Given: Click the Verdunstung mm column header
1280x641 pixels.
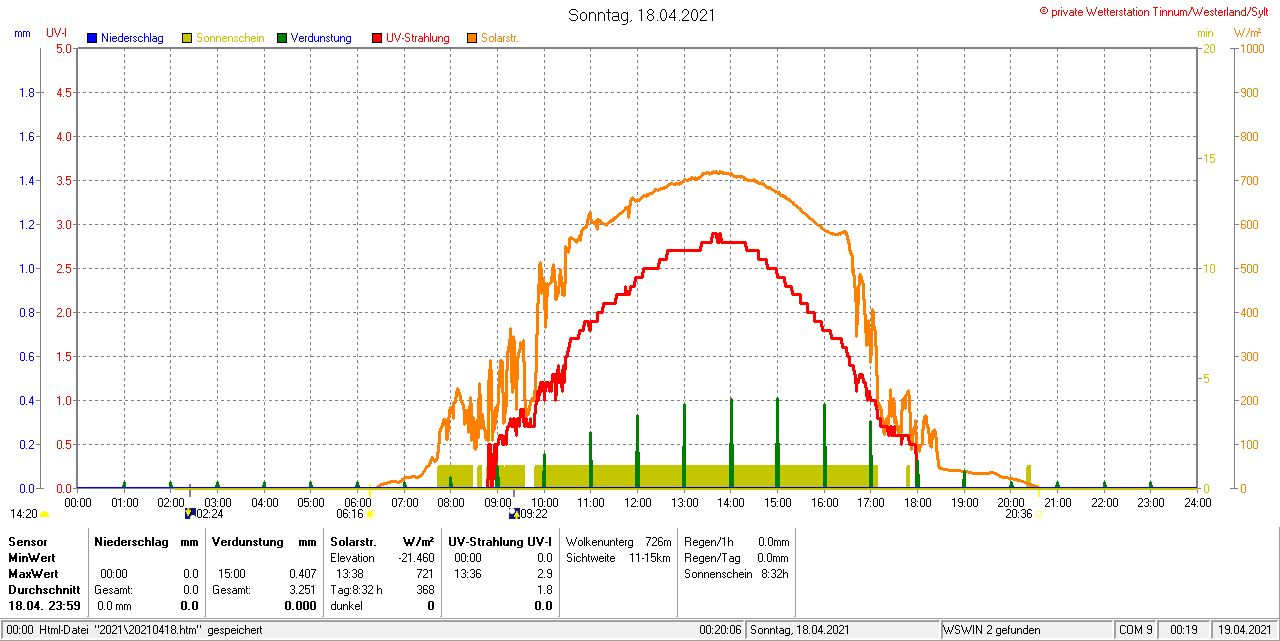Looking at the screenshot, I should click(x=264, y=541).
